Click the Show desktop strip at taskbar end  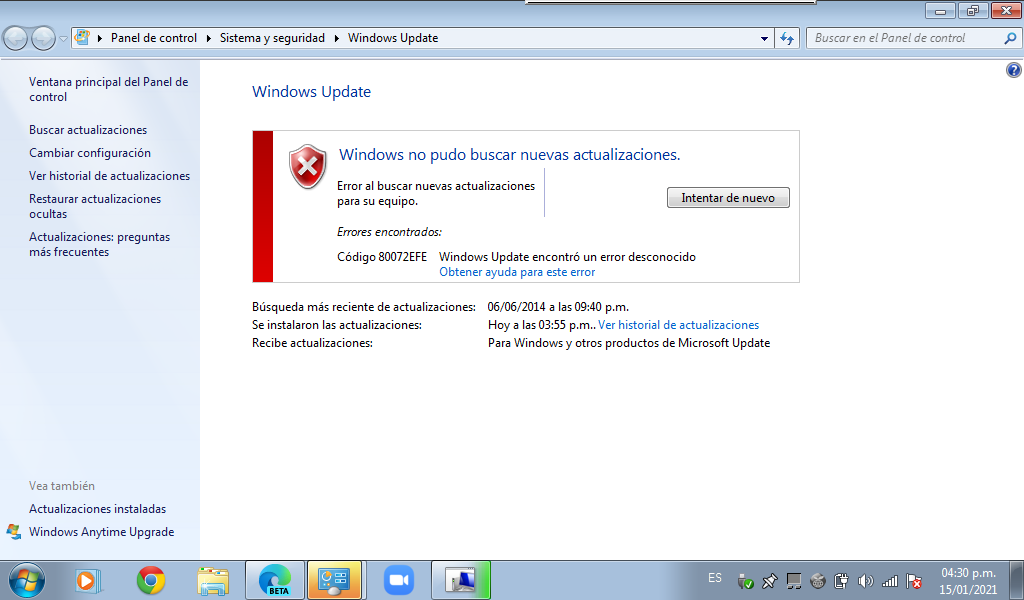click(x=1019, y=580)
